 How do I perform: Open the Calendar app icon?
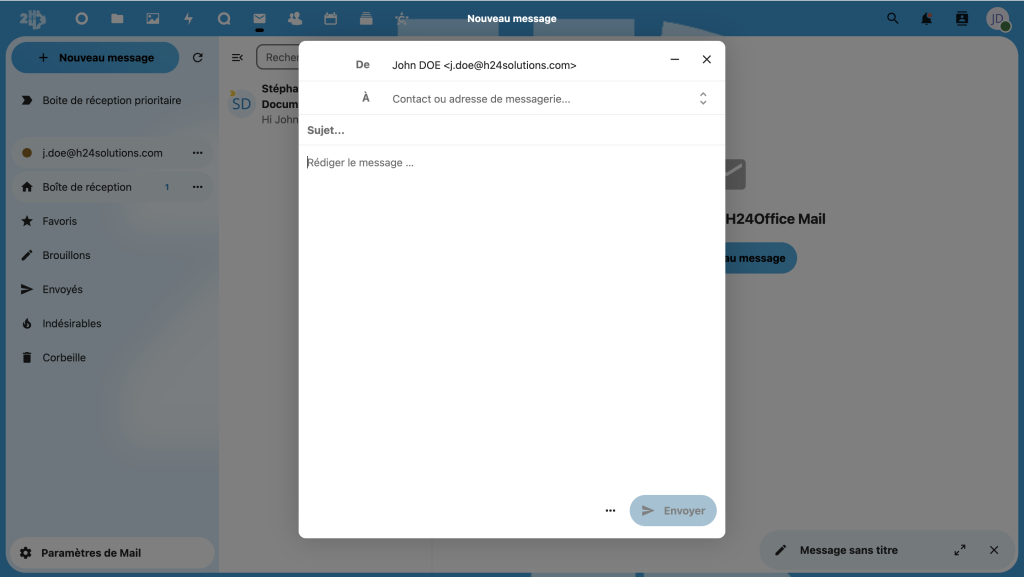click(330, 18)
